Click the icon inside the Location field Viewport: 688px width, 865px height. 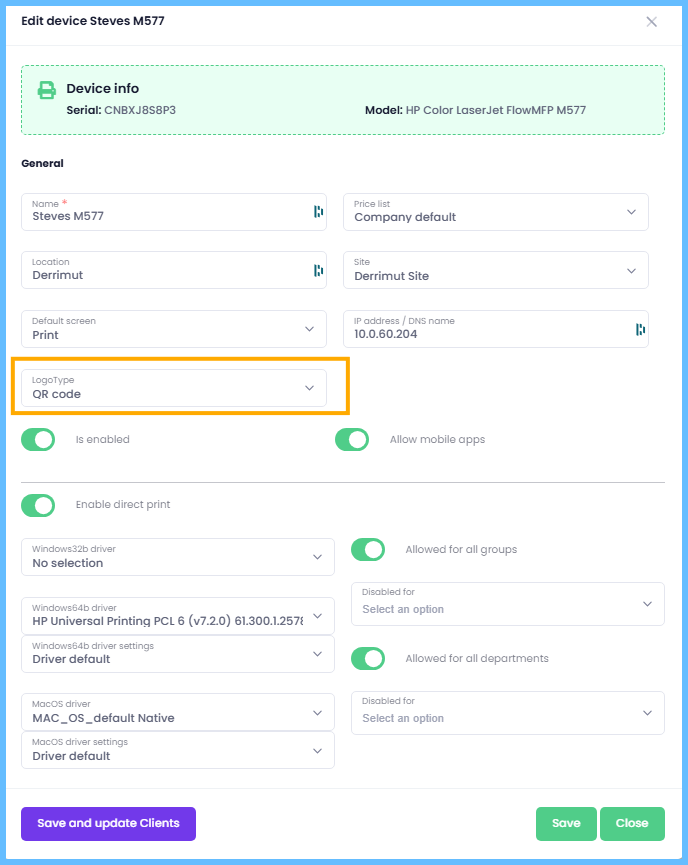click(318, 270)
